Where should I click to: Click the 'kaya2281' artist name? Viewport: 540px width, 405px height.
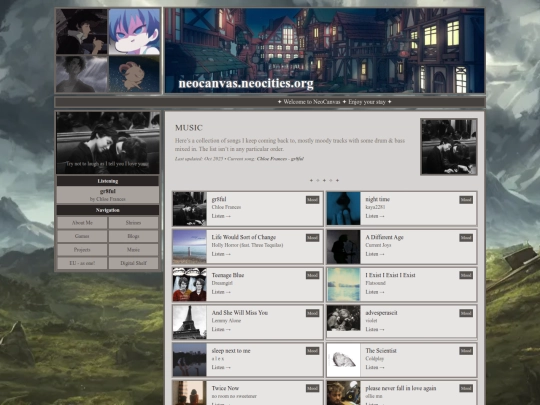click(x=375, y=207)
